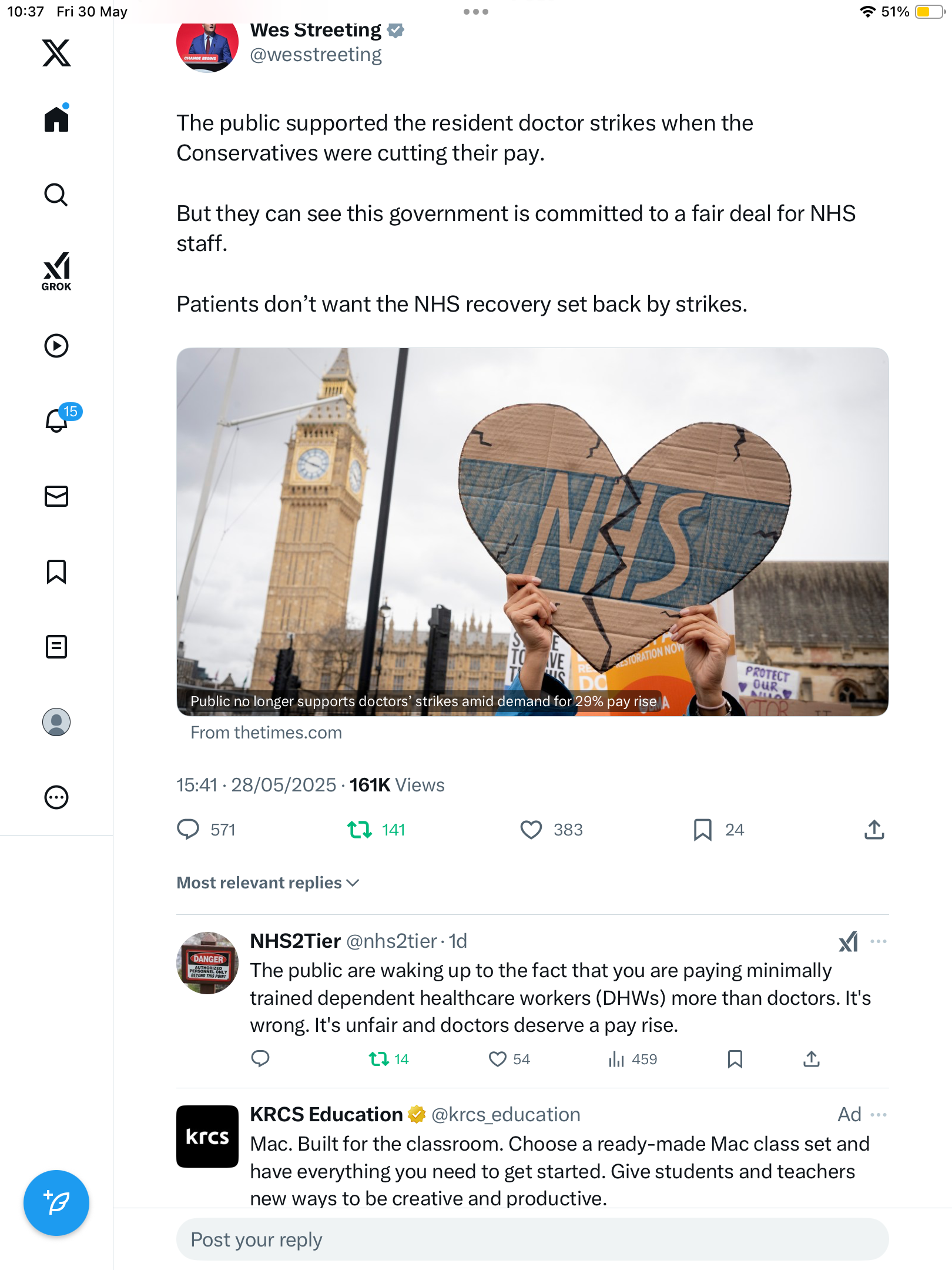Open sidebar Bookmarks icon
Viewport: 952px width, 1270px height.
coord(56,571)
